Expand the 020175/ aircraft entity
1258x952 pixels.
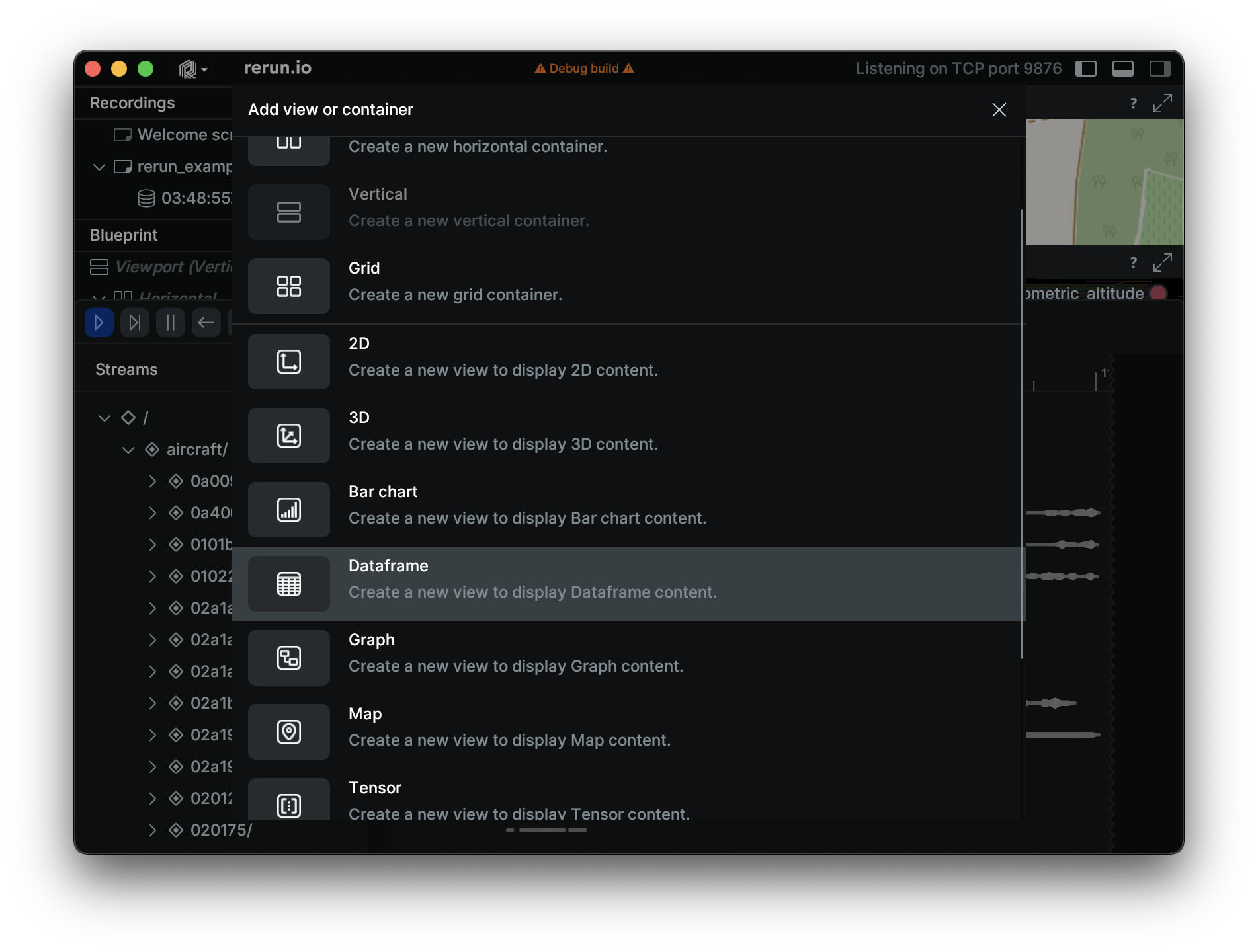coord(152,830)
